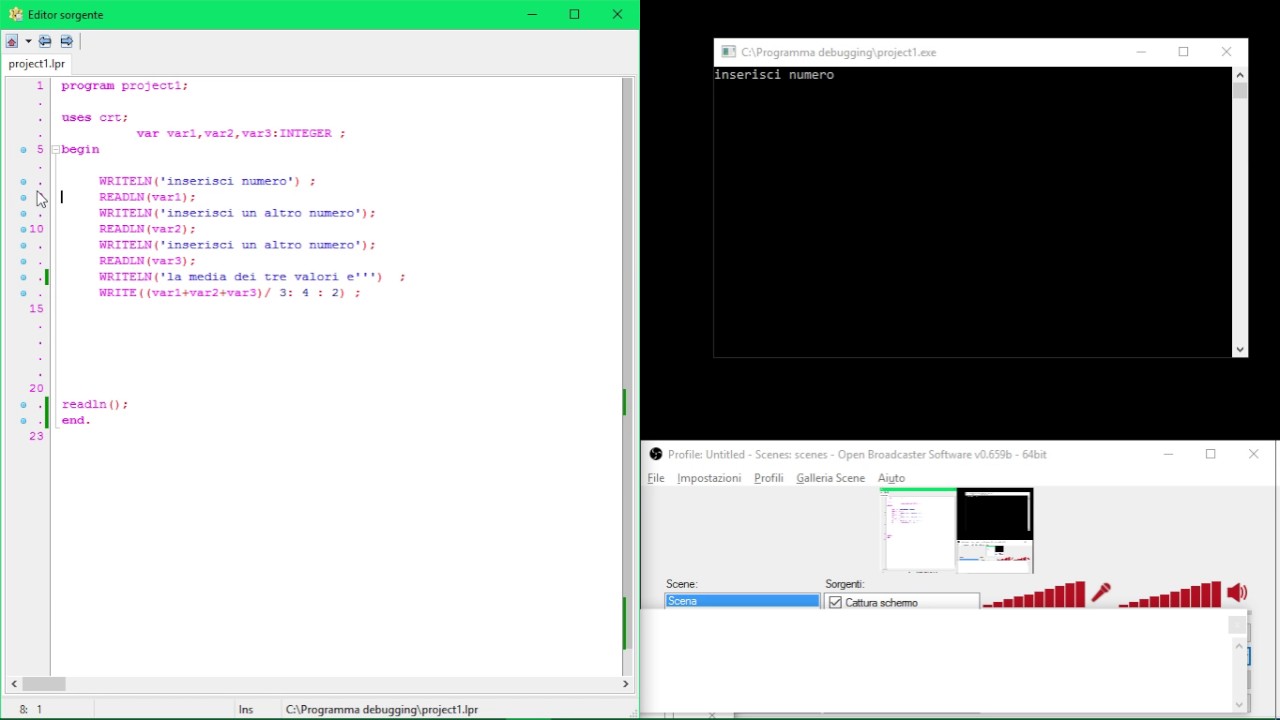Open the File menu in OBS
This screenshot has height=720, width=1280.
(x=656, y=478)
